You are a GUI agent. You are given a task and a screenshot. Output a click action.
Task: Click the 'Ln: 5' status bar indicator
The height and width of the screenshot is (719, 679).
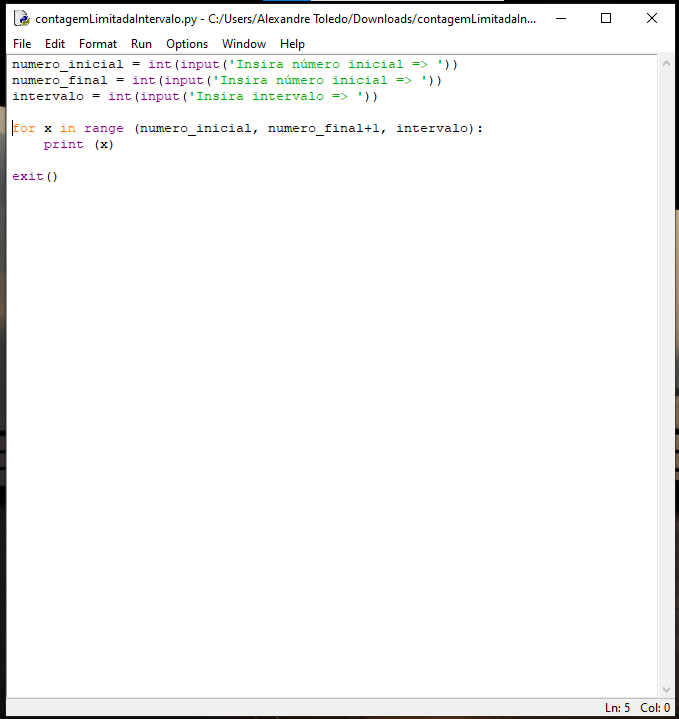[617, 708]
